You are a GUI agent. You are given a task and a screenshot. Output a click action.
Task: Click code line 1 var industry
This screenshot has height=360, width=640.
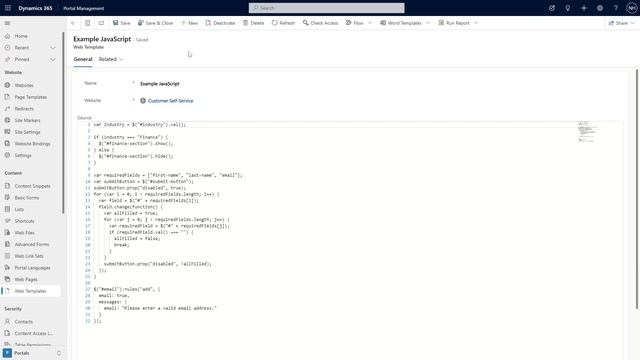click(140, 124)
